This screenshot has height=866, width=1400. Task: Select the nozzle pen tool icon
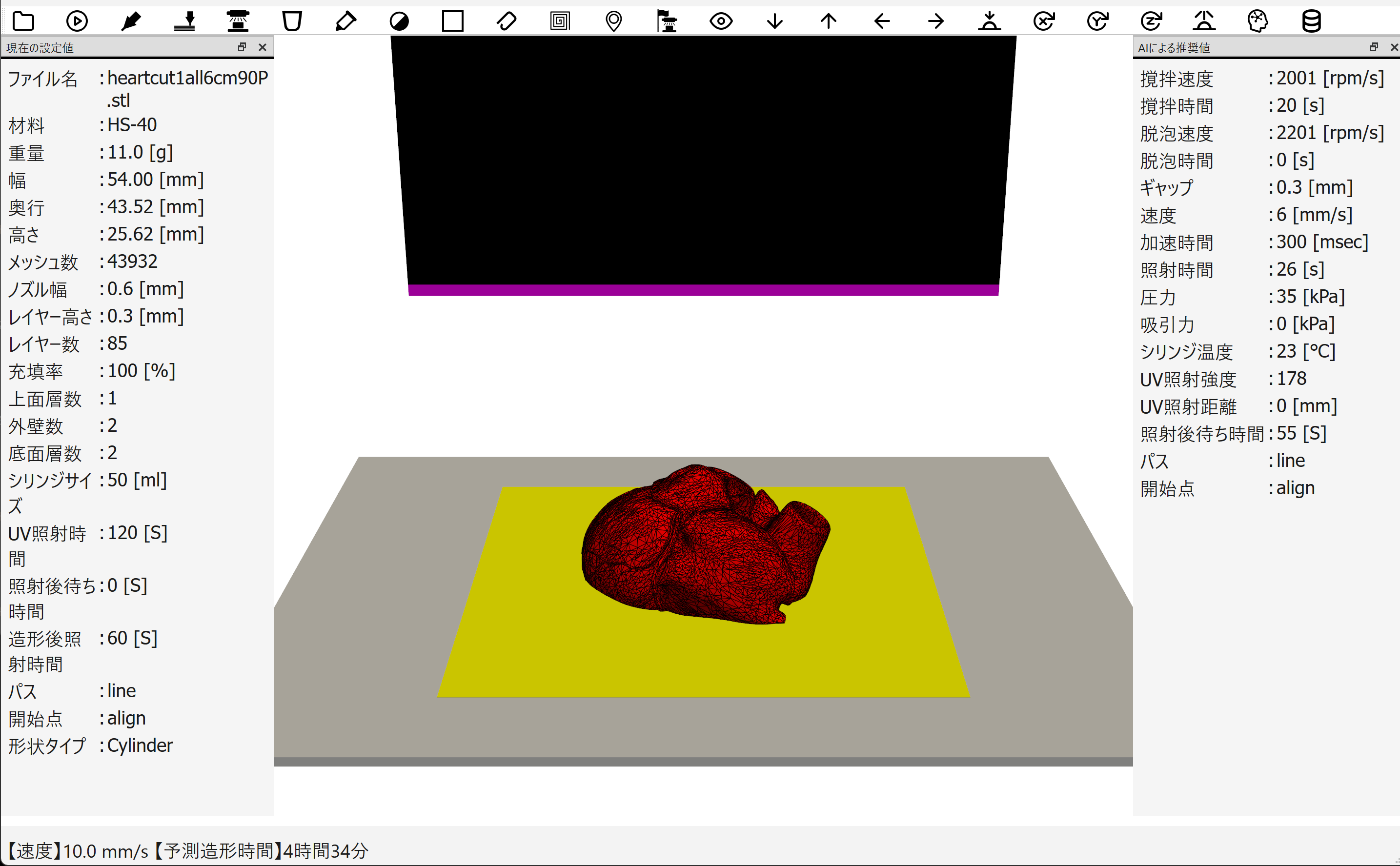(x=131, y=21)
